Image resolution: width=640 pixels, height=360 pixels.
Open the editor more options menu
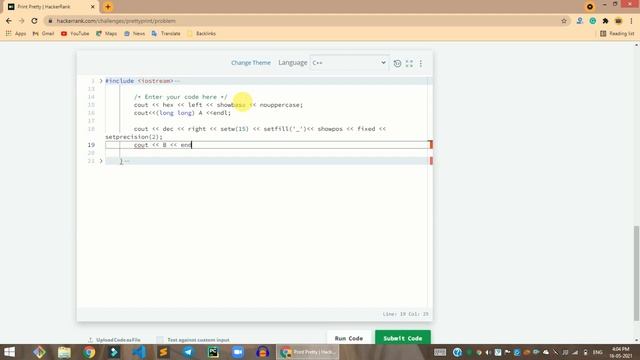421,63
